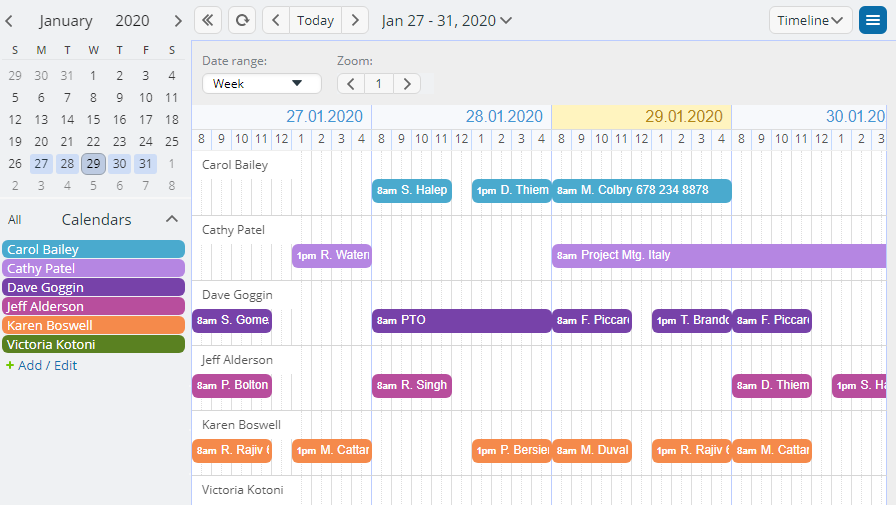The width and height of the screenshot is (896, 505).
Task: Open the Timeline view dropdown
Action: [x=810, y=21]
